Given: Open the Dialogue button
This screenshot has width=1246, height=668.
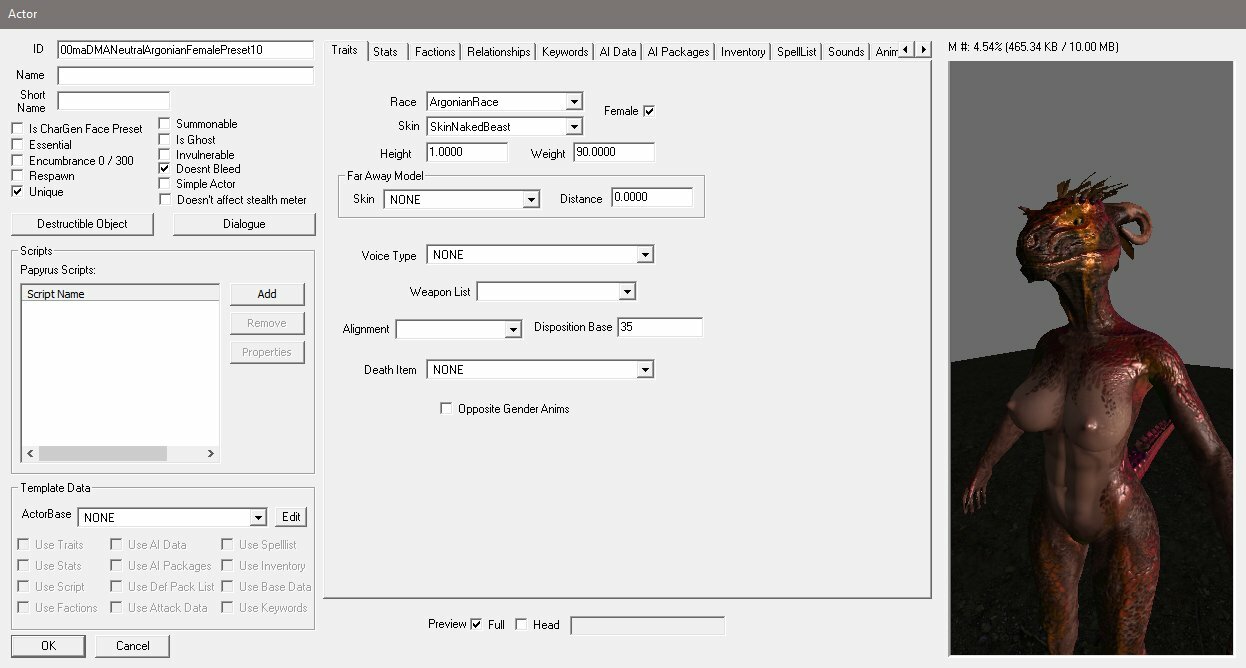Looking at the screenshot, I should 244,224.
